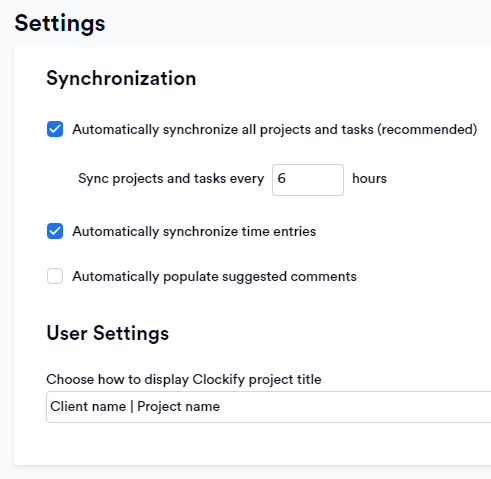Focus the sync interval hours input field
491x479 pixels.
[x=308, y=180]
